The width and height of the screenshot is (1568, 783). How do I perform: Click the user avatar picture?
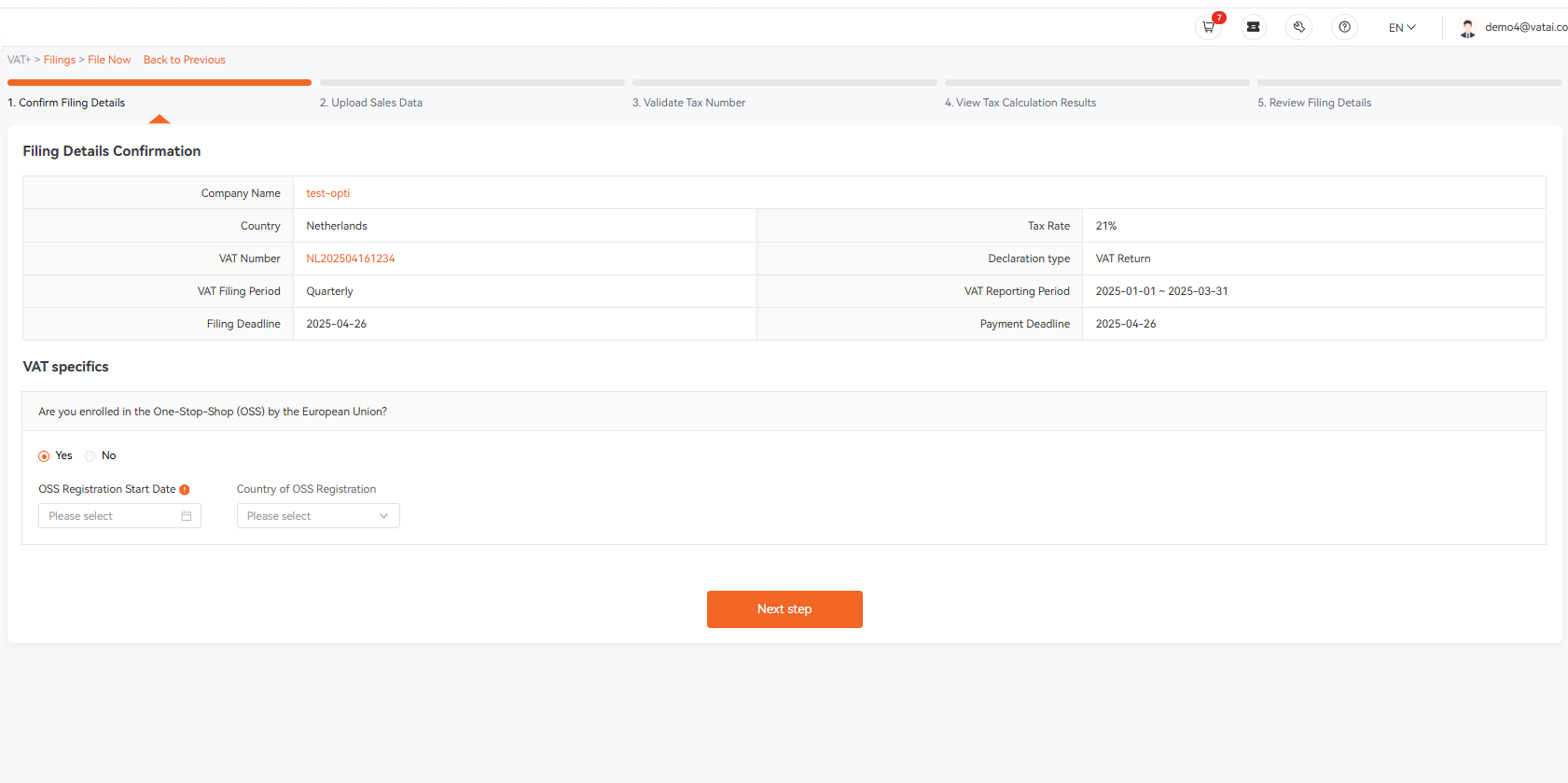point(1467,28)
